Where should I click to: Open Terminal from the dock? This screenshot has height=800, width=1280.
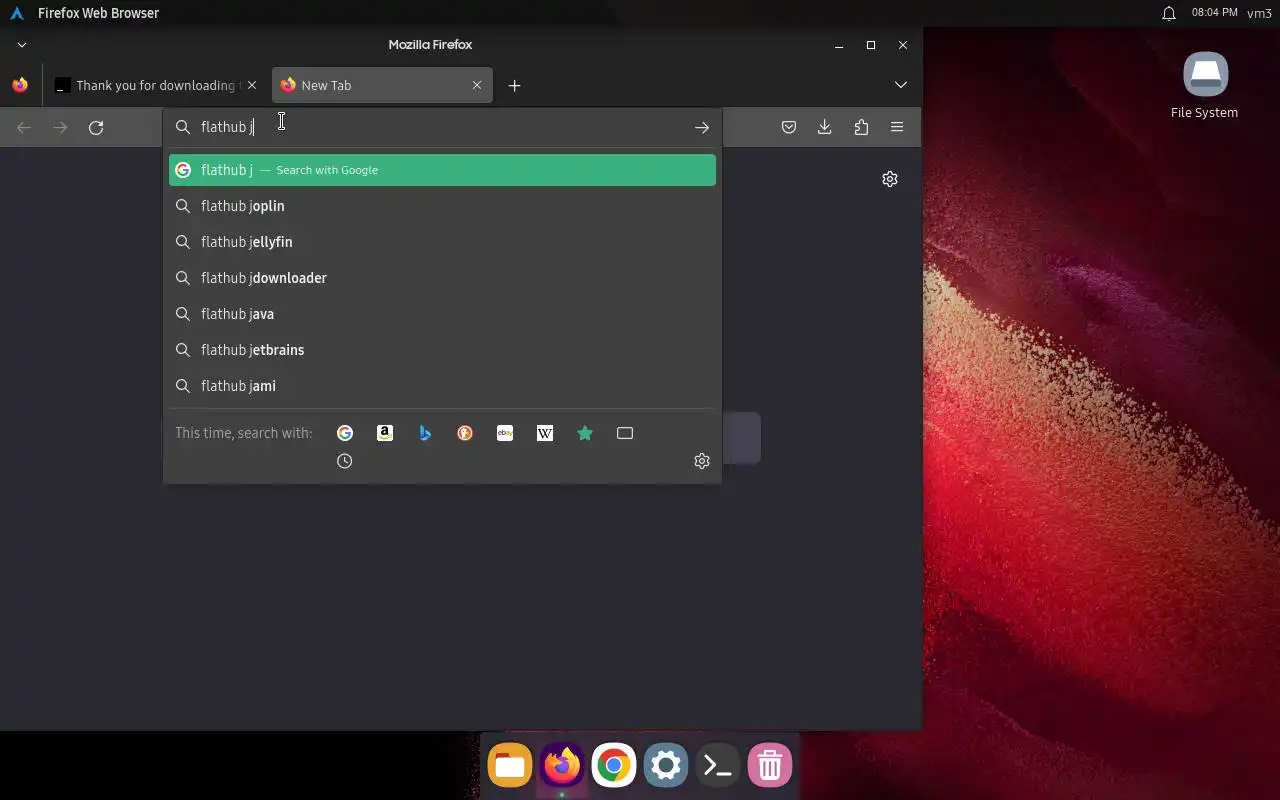click(718, 766)
